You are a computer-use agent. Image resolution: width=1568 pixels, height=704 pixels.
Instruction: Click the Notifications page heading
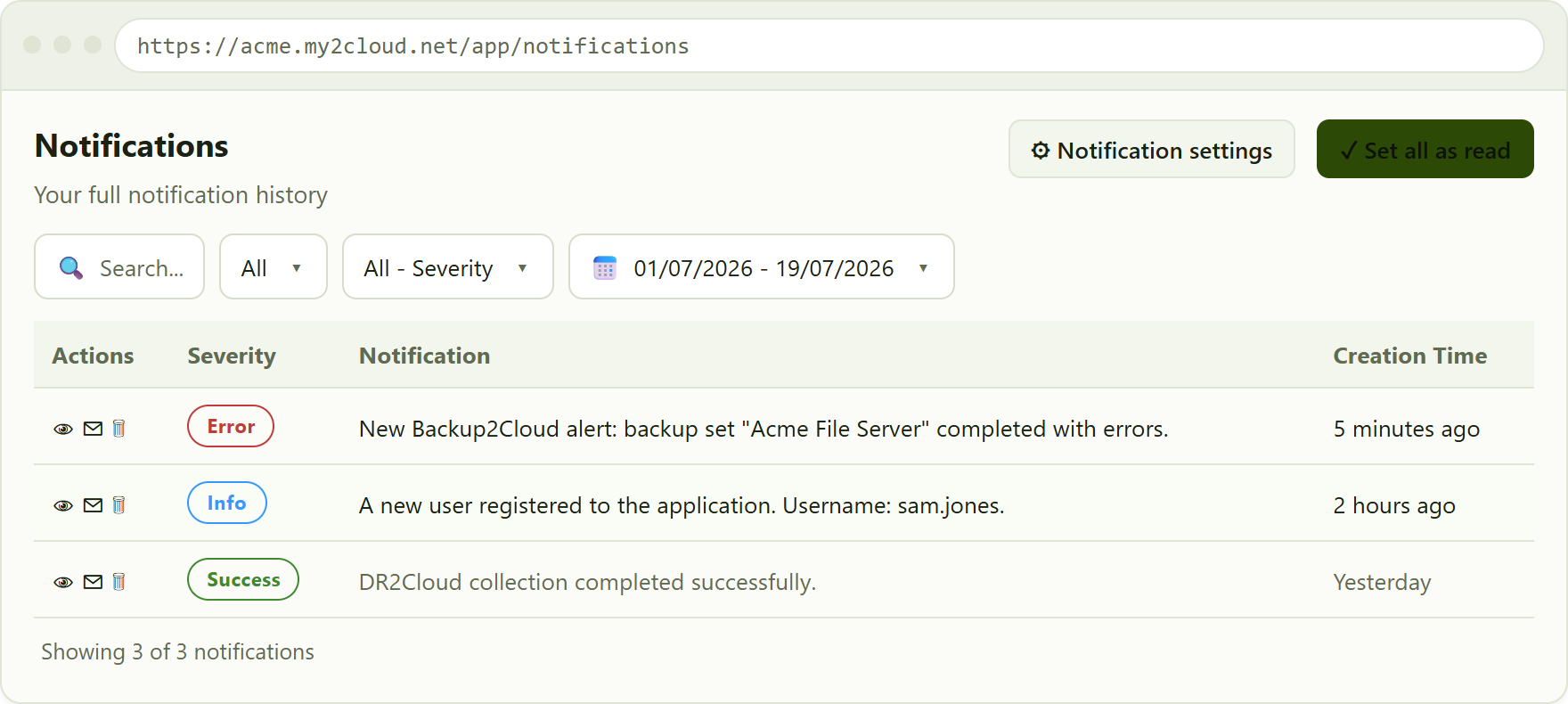click(x=132, y=145)
